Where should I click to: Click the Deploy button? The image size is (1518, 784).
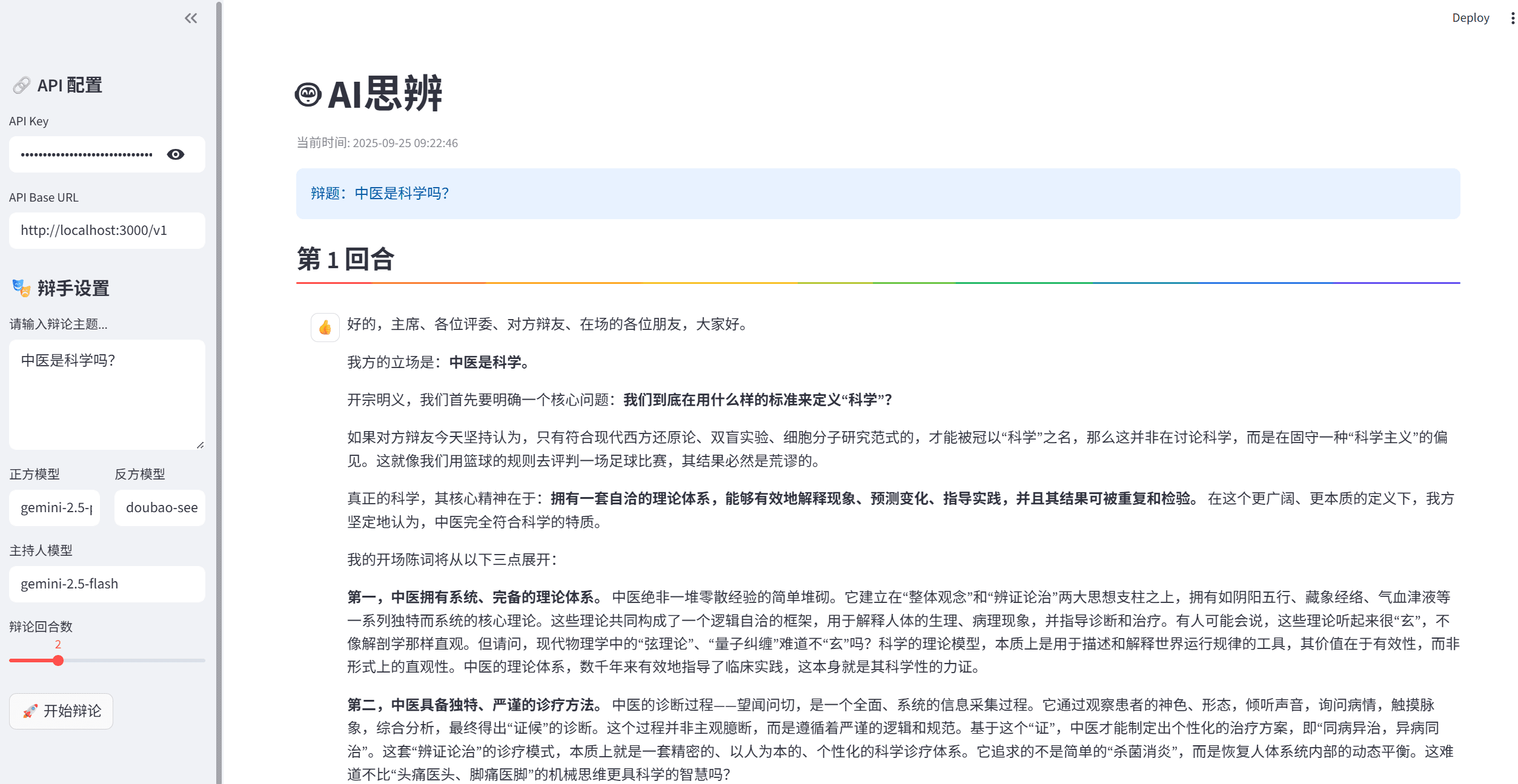pyautogui.click(x=1470, y=18)
